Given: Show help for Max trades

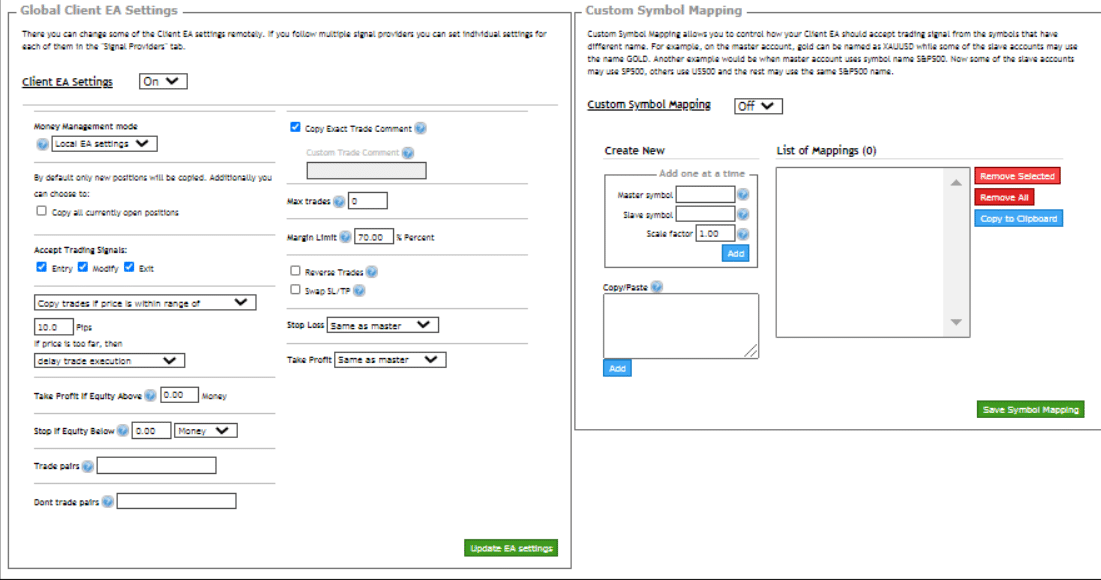Looking at the screenshot, I should [x=339, y=202].
